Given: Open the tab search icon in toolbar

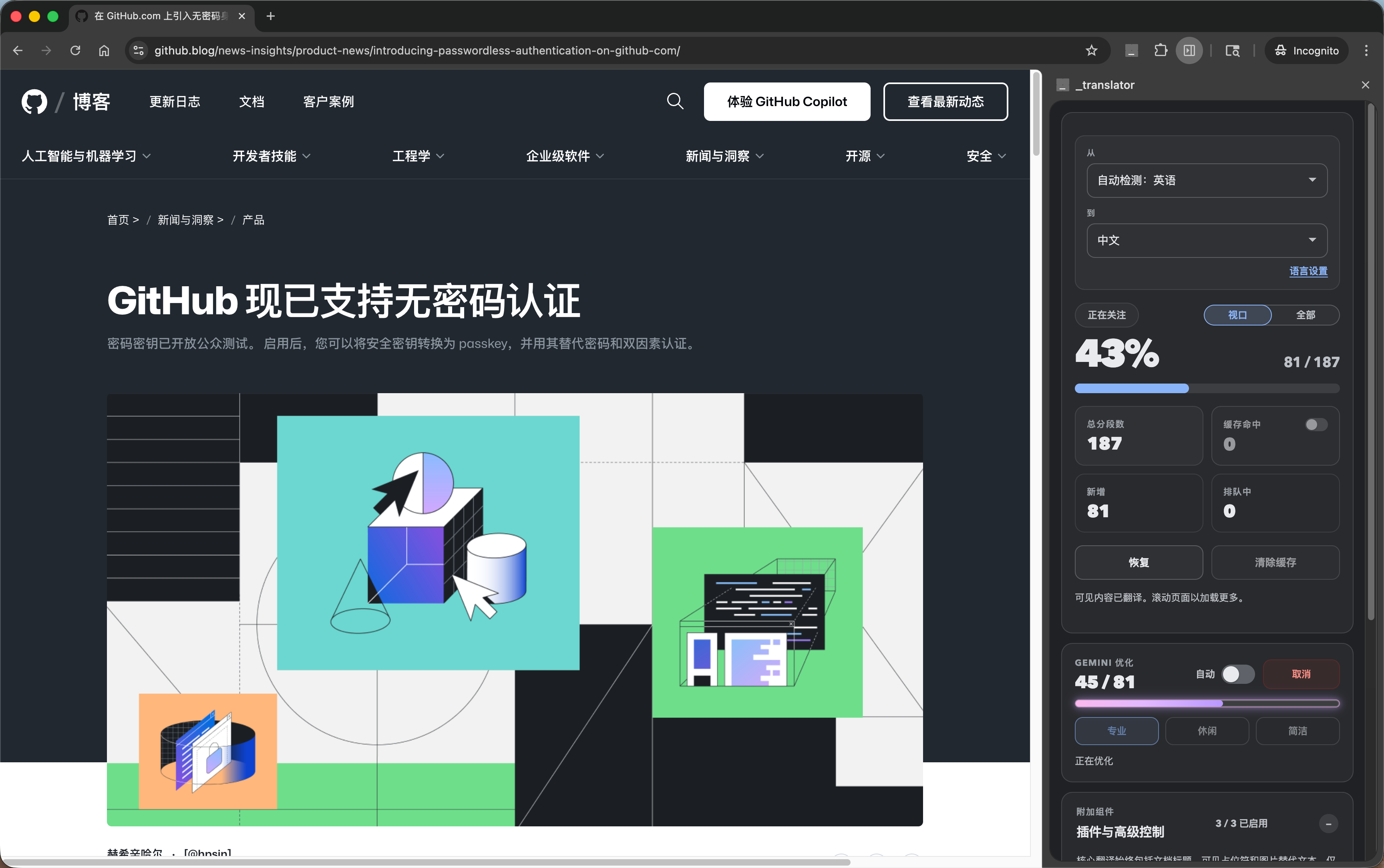Looking at the screenshot, I should [x=1232, y=50].
